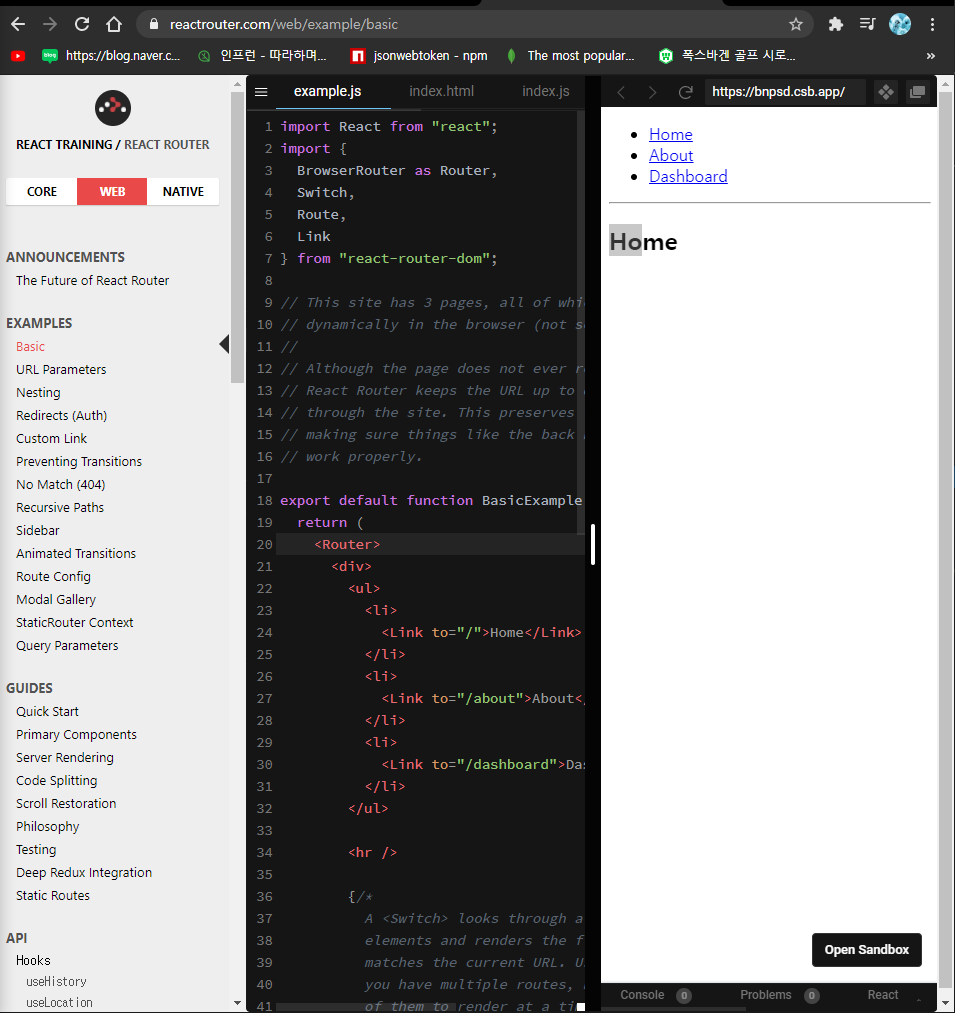Open the Basic example

coord(30,346)
